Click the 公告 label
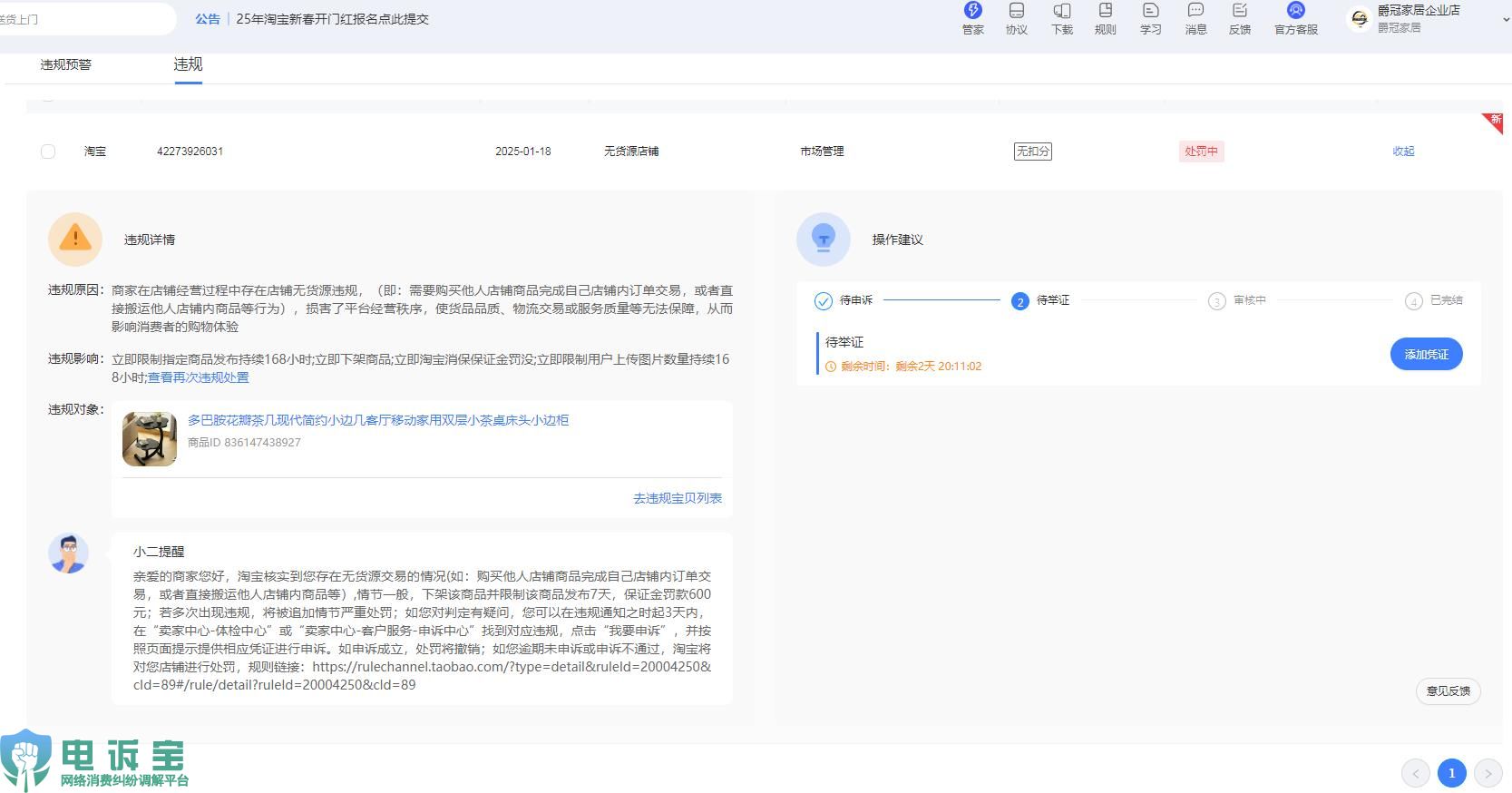This screenshot has height=793, width=1512. tap(208, 19)
